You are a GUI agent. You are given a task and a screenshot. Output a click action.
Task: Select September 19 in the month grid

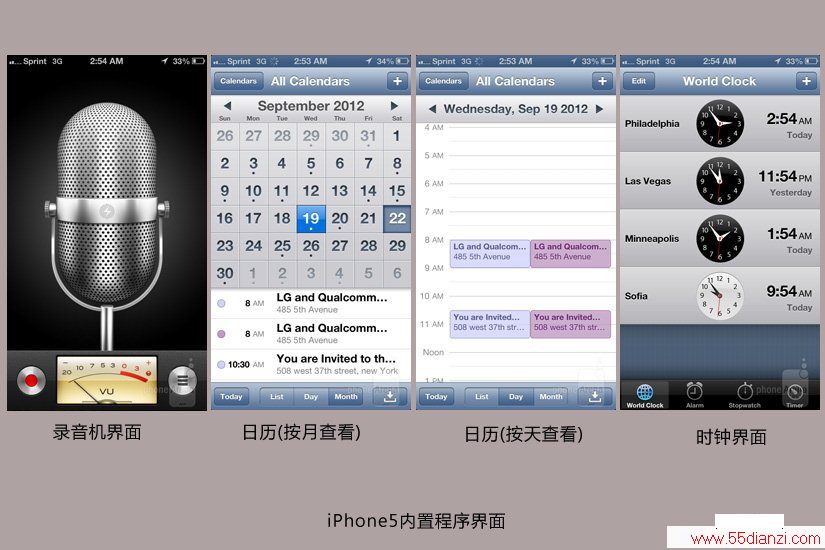tap(311, 218)
